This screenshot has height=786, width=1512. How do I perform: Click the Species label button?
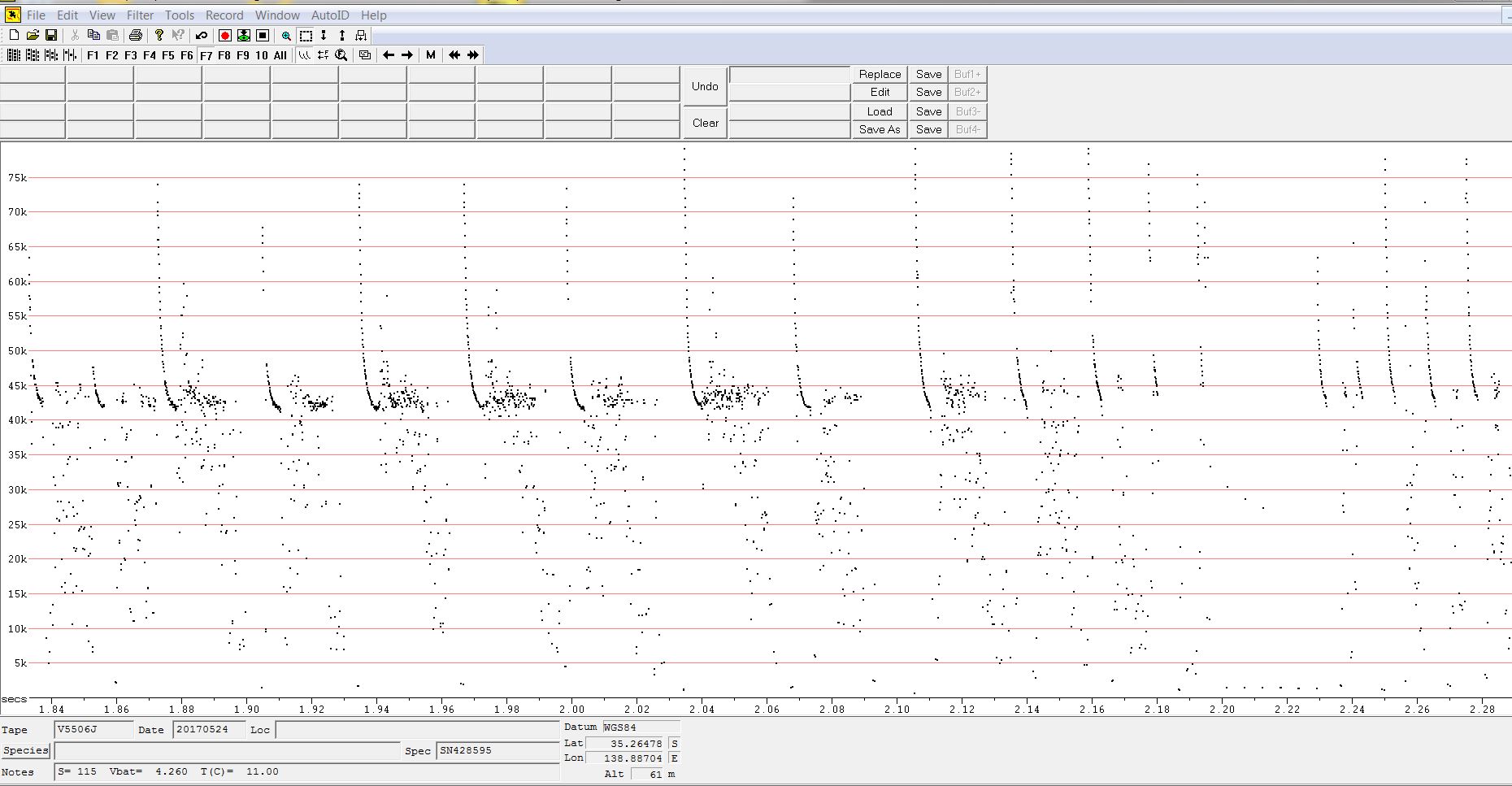(x=26, y=750)
